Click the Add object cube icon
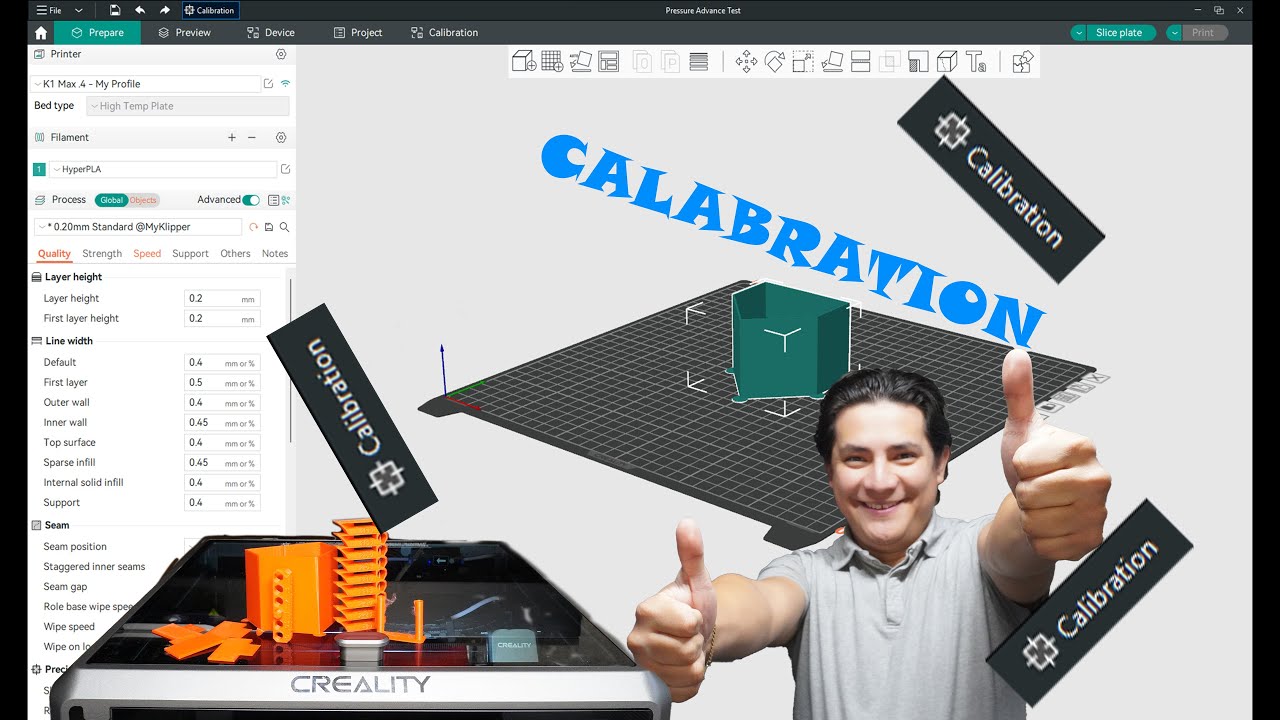1280x720 pixels. pos(524,61)
